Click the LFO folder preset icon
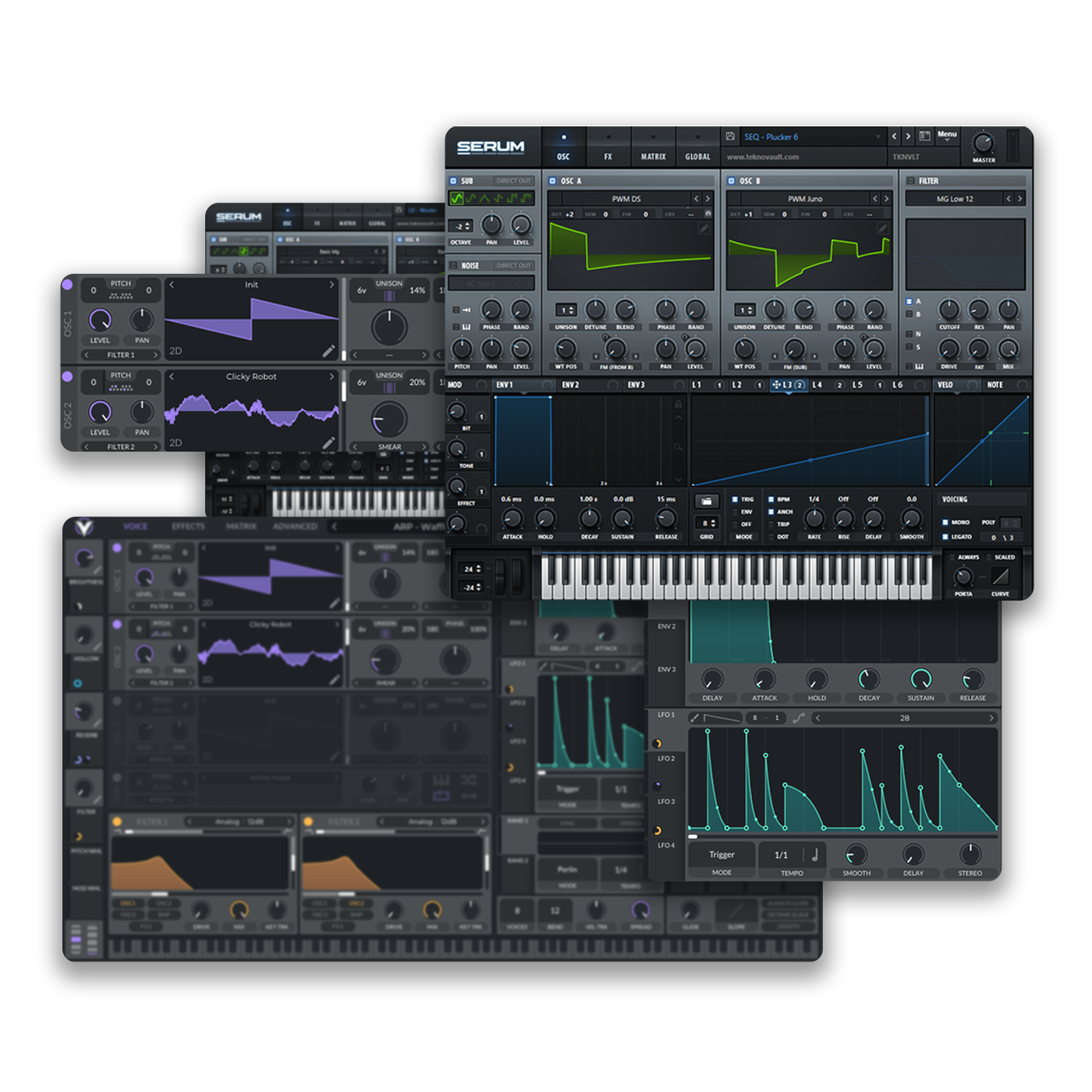Viewport: 1092px width, 1092px height. tap(707, 502)
